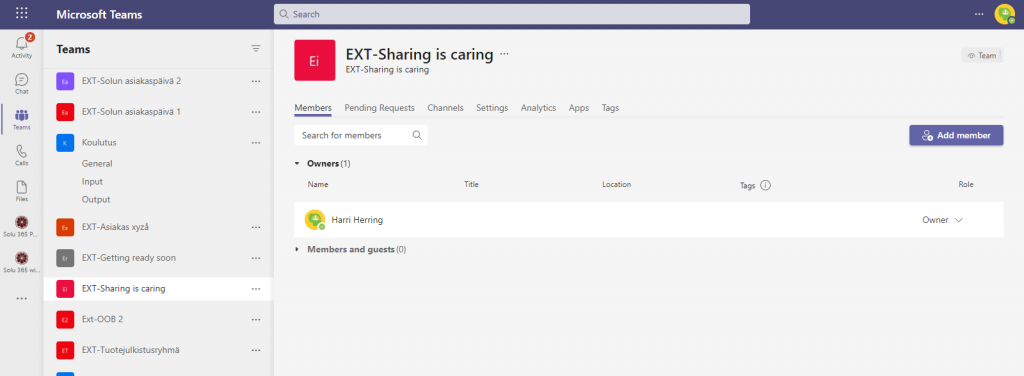The height and width of the screenshot is (376, 1024).
Task: Open more options beside EXT-Sharing is caring title
Action: point(504,54)
